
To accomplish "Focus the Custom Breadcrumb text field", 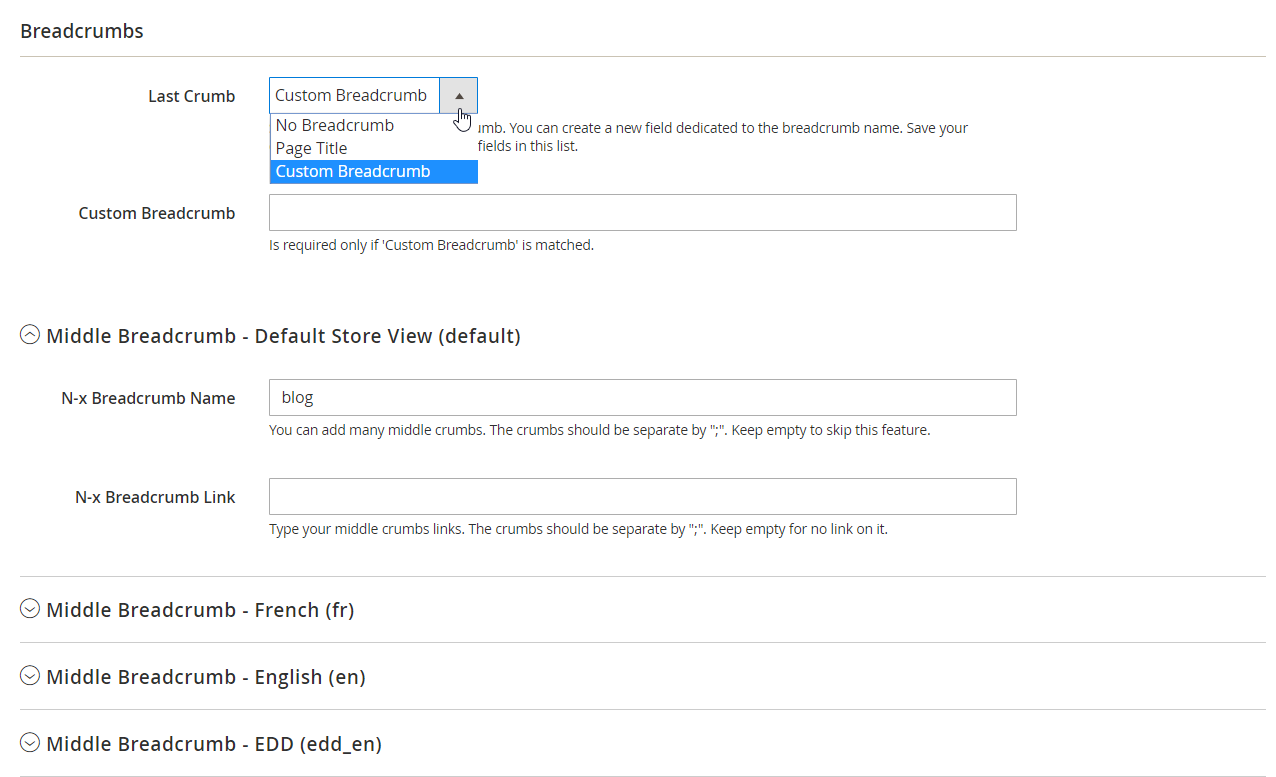I will tap(643, 213).
